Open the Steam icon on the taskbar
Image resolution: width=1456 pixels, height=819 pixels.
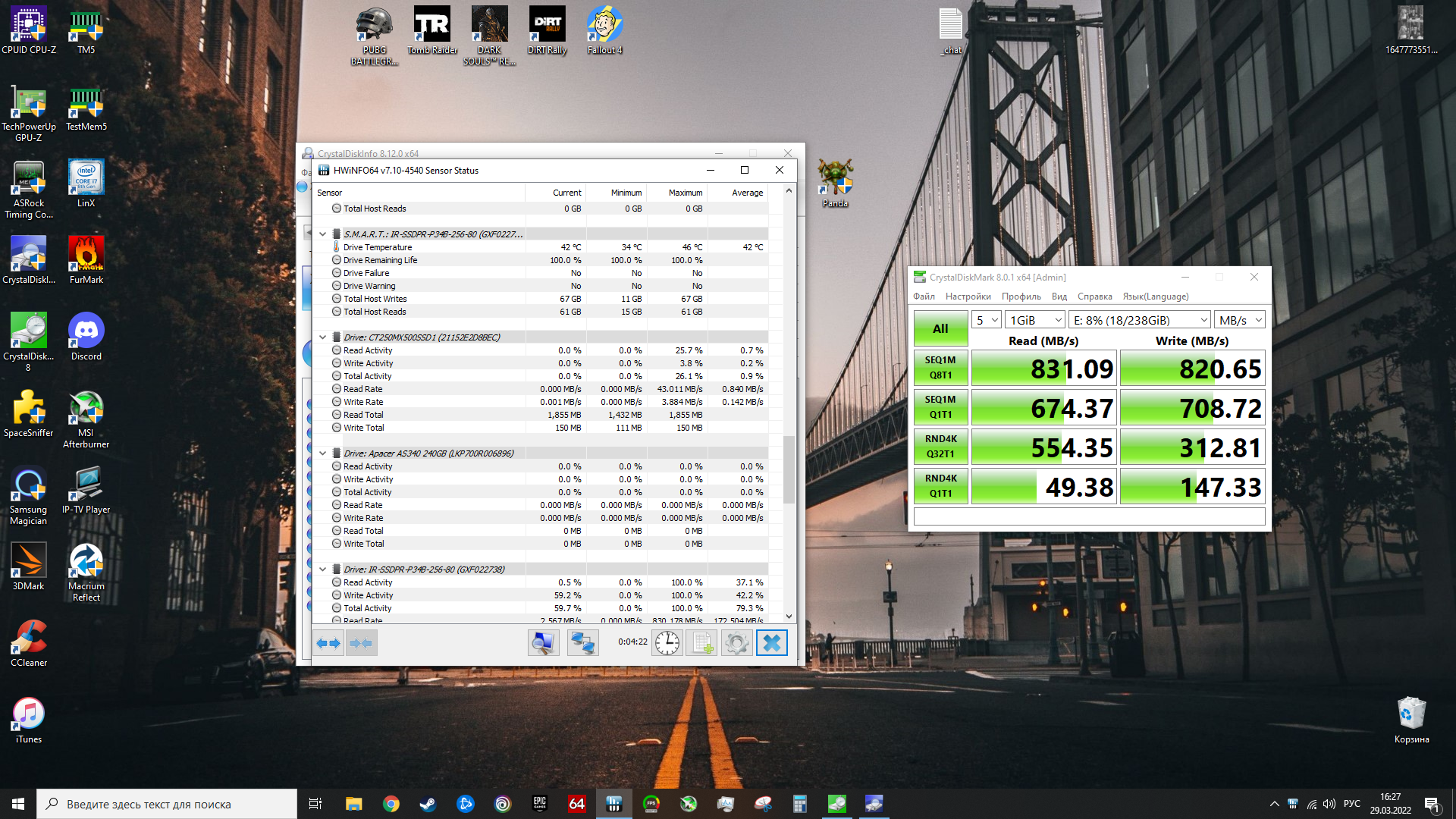428,804
